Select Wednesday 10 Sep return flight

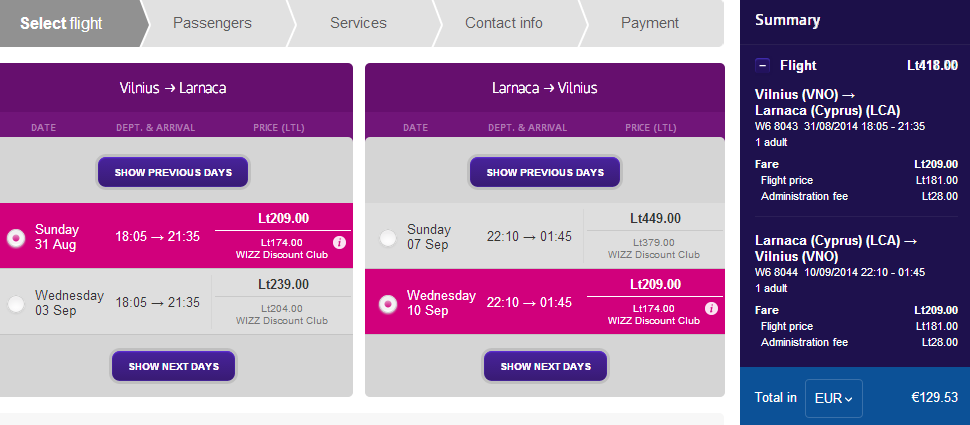point(388,303)
